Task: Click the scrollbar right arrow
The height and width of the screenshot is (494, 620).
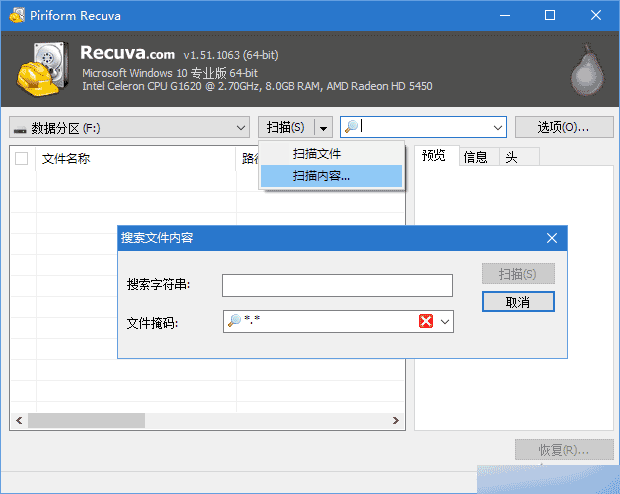Action: pyautogui.click(x=396, y=420)
